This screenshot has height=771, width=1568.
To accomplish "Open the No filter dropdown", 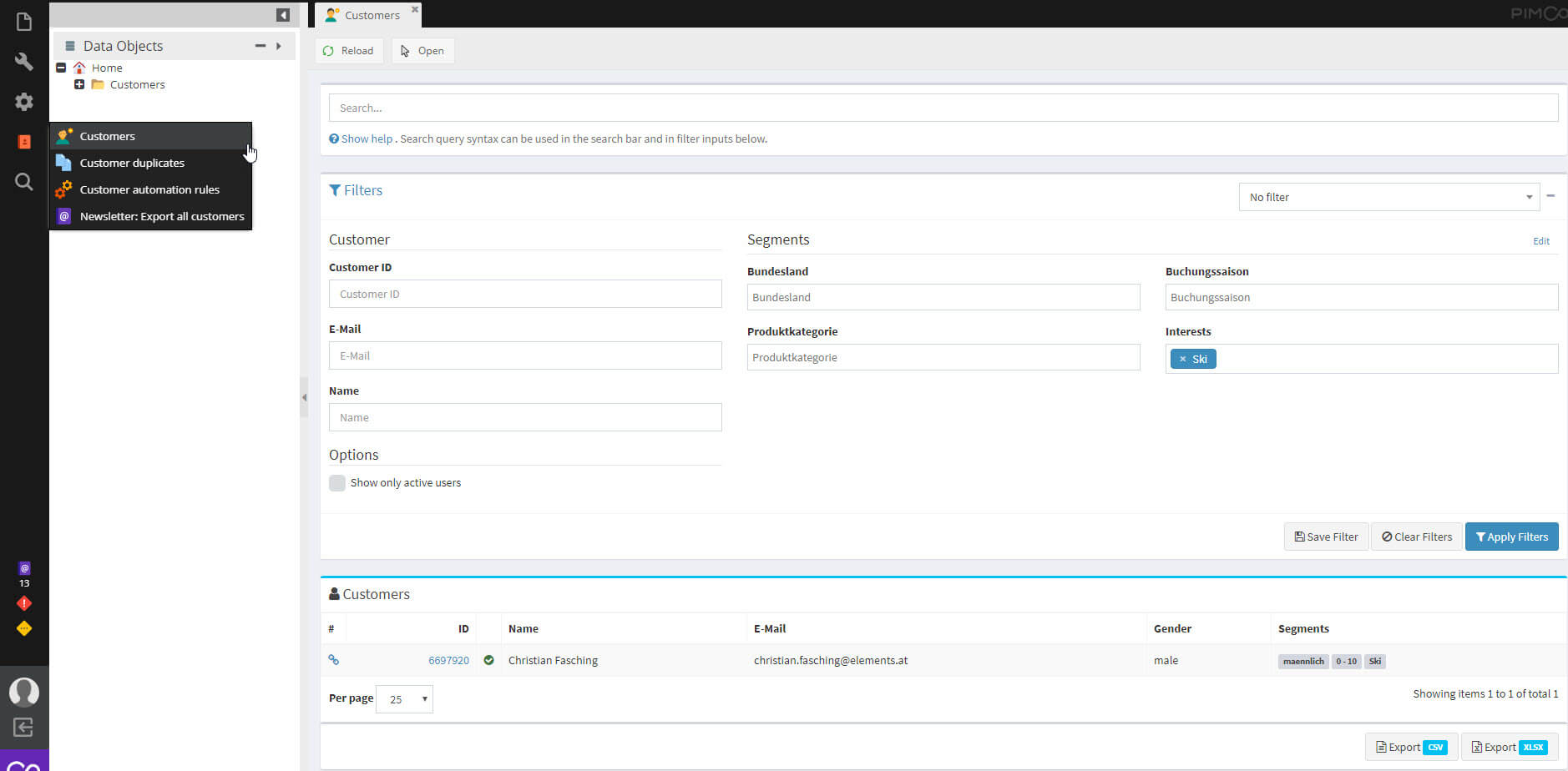I will (1388, 198).
